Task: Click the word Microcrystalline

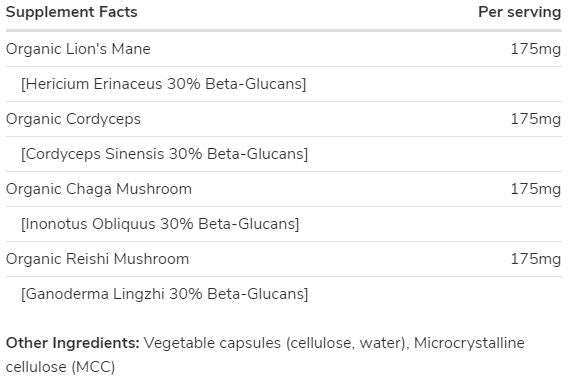Action: [469, 343]
